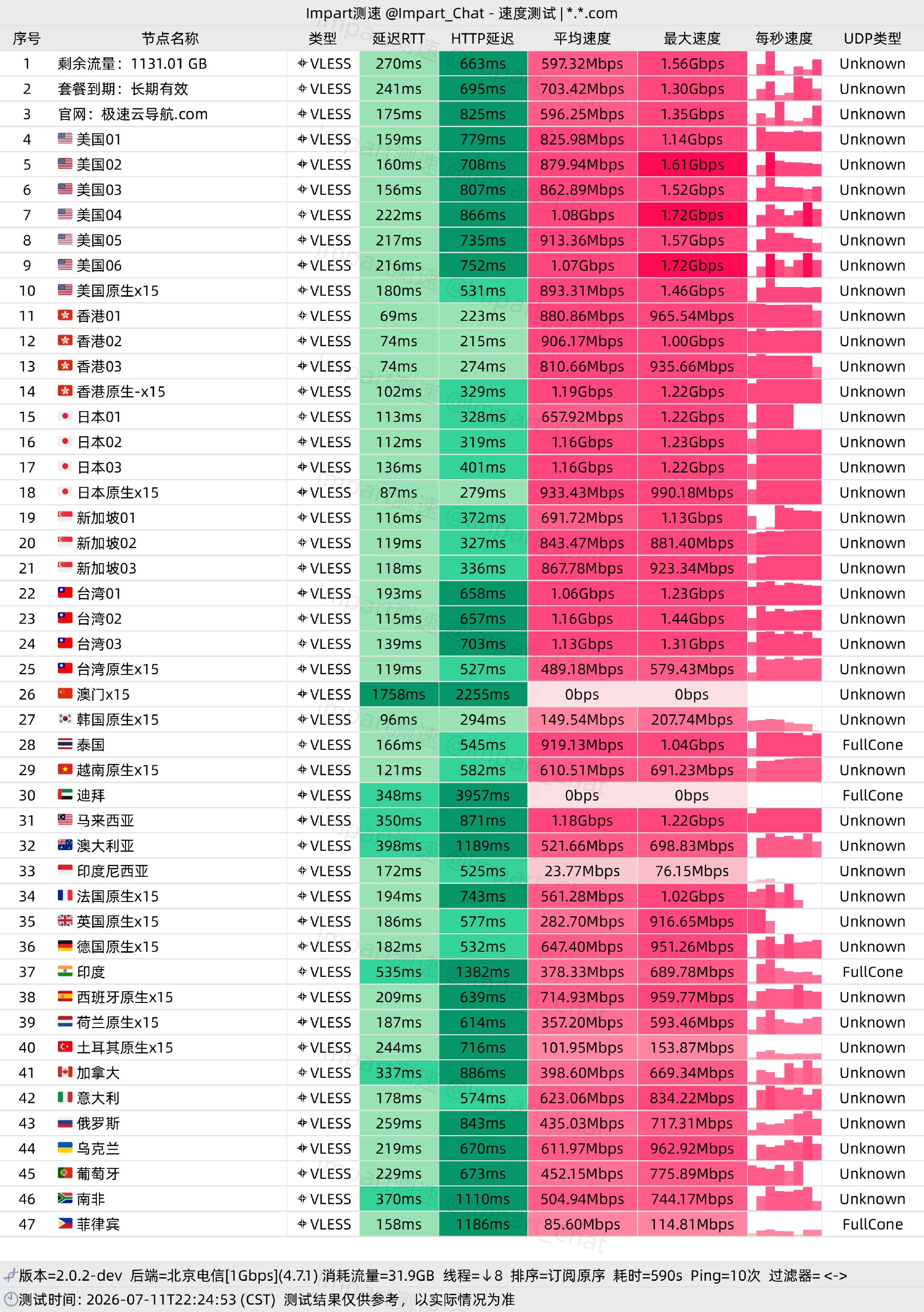Click the VLESS protocol icon in row 1
The image size is (924, 1312).
302,64
